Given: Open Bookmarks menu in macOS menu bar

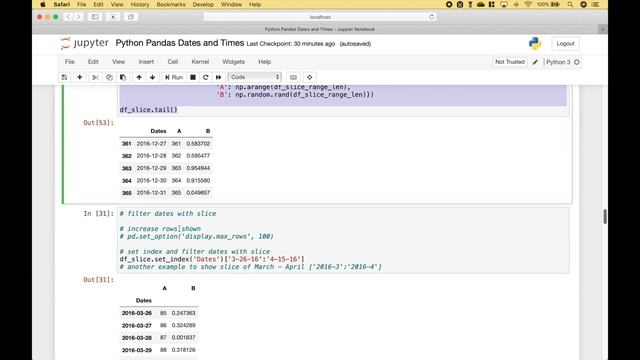Looking at the screenshot, I should point(171,4).
